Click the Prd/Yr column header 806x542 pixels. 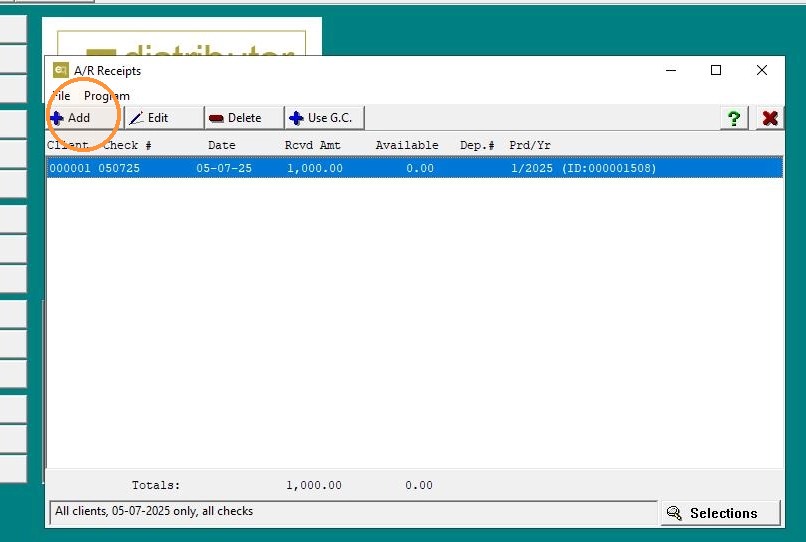coord(530,145)
